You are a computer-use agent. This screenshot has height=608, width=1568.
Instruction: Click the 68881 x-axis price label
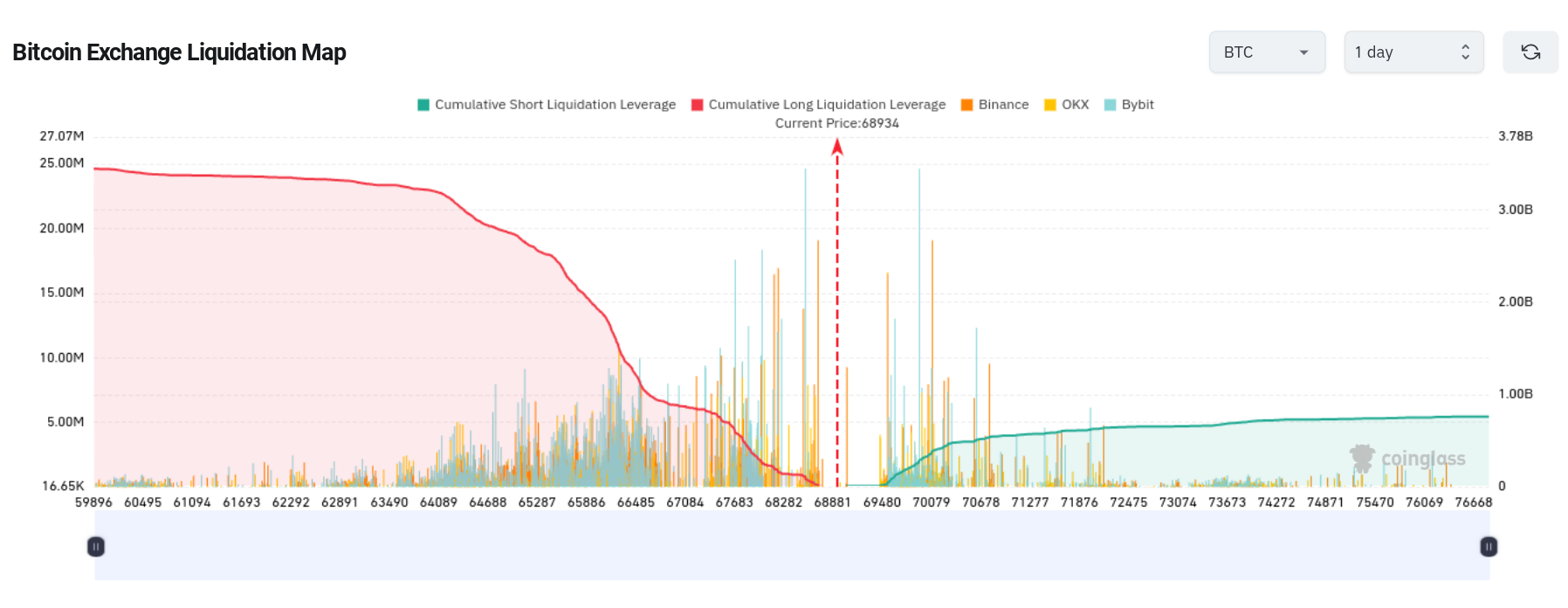(x=832, y=502)
